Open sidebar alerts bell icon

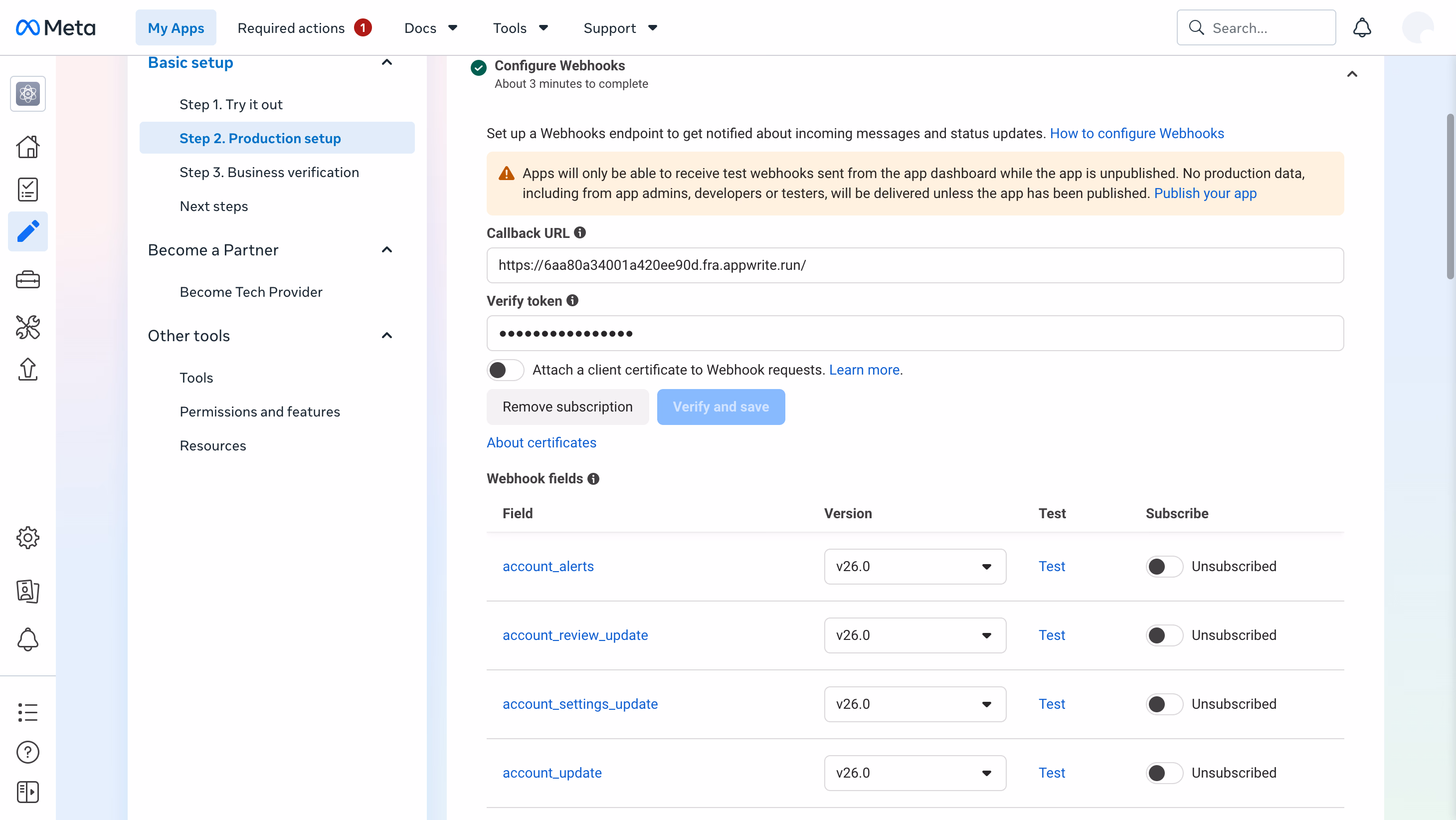pos(28,639)
